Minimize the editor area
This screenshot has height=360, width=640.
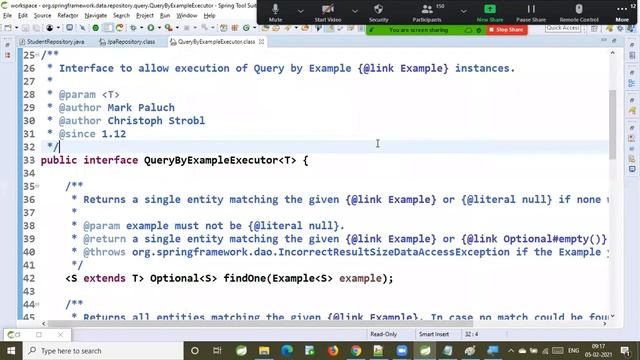point(604,40)
